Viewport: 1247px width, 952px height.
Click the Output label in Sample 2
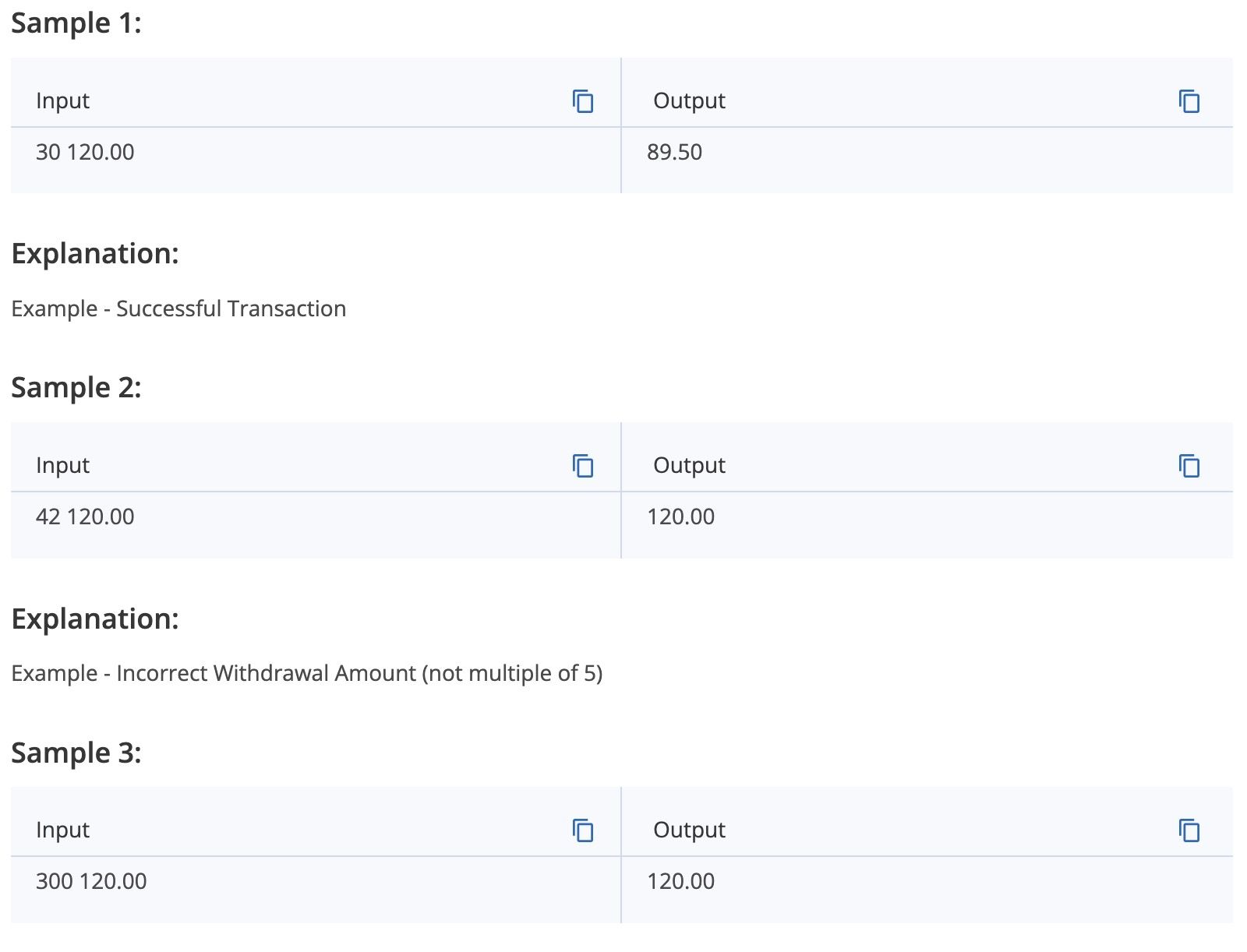pyautogui.click(x=689, y=466)
